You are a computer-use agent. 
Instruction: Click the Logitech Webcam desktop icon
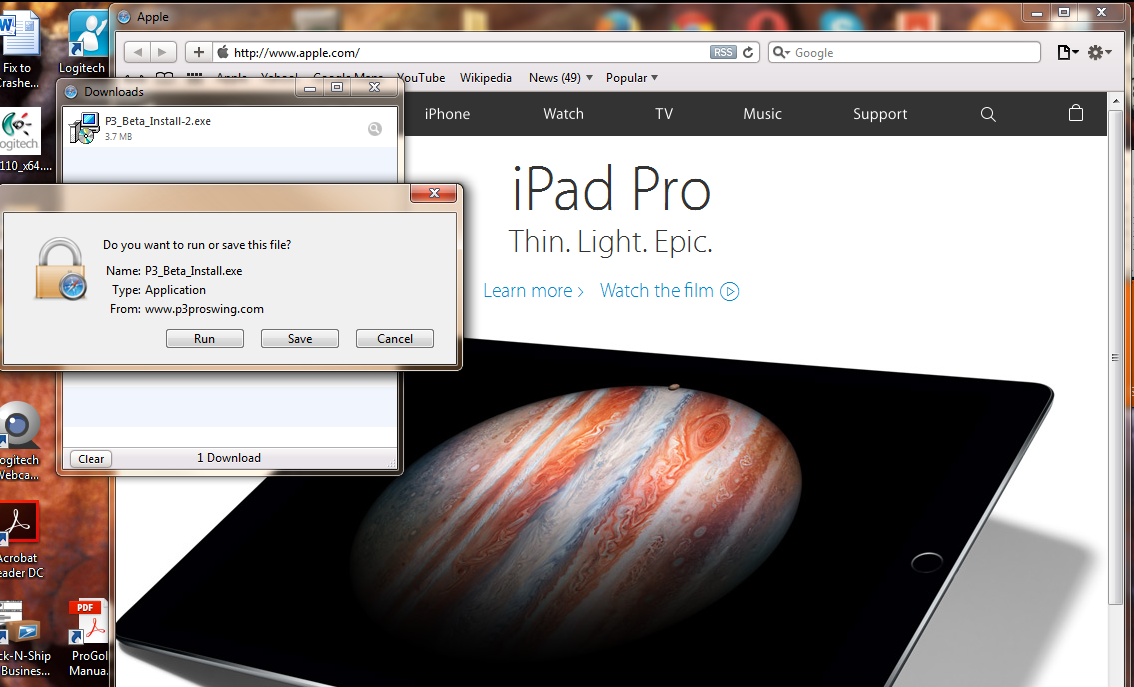coord(20,425)
